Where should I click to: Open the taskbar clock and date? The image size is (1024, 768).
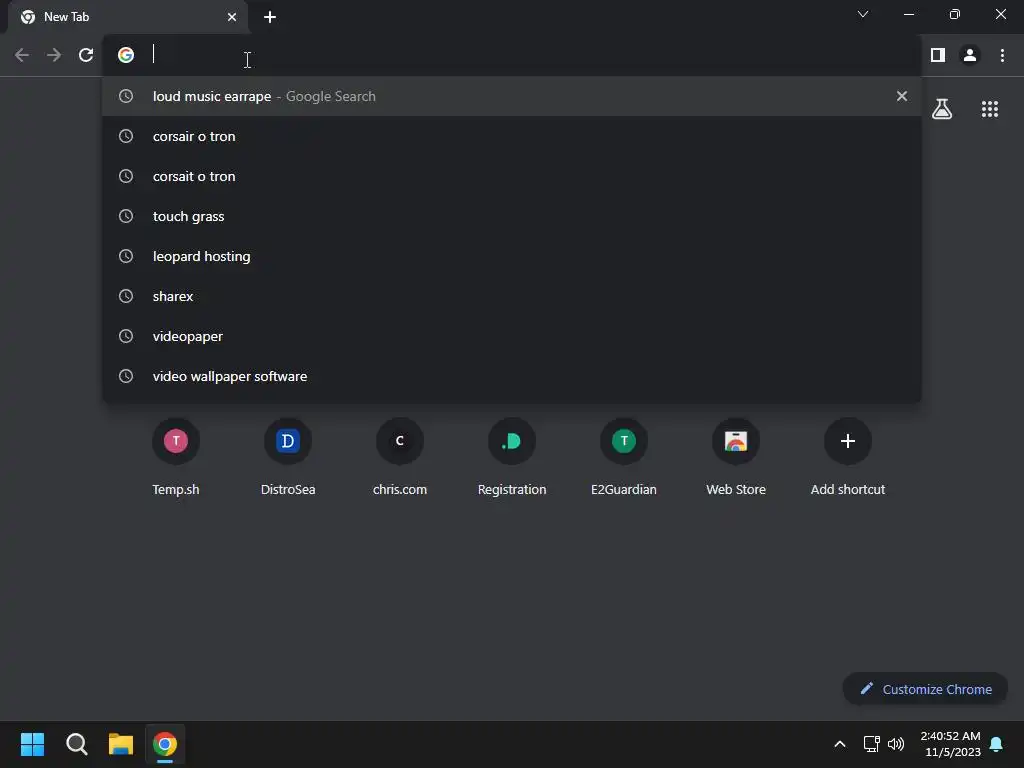[x=950, y=744]
